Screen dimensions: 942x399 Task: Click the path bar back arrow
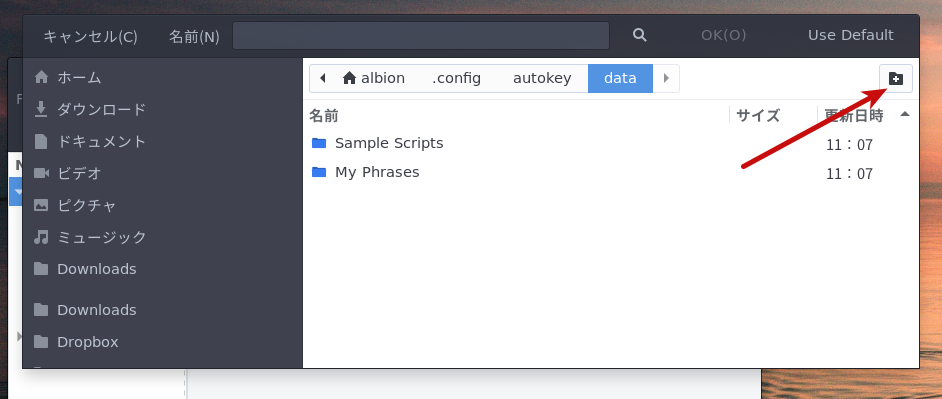click(x=323, y=78)
